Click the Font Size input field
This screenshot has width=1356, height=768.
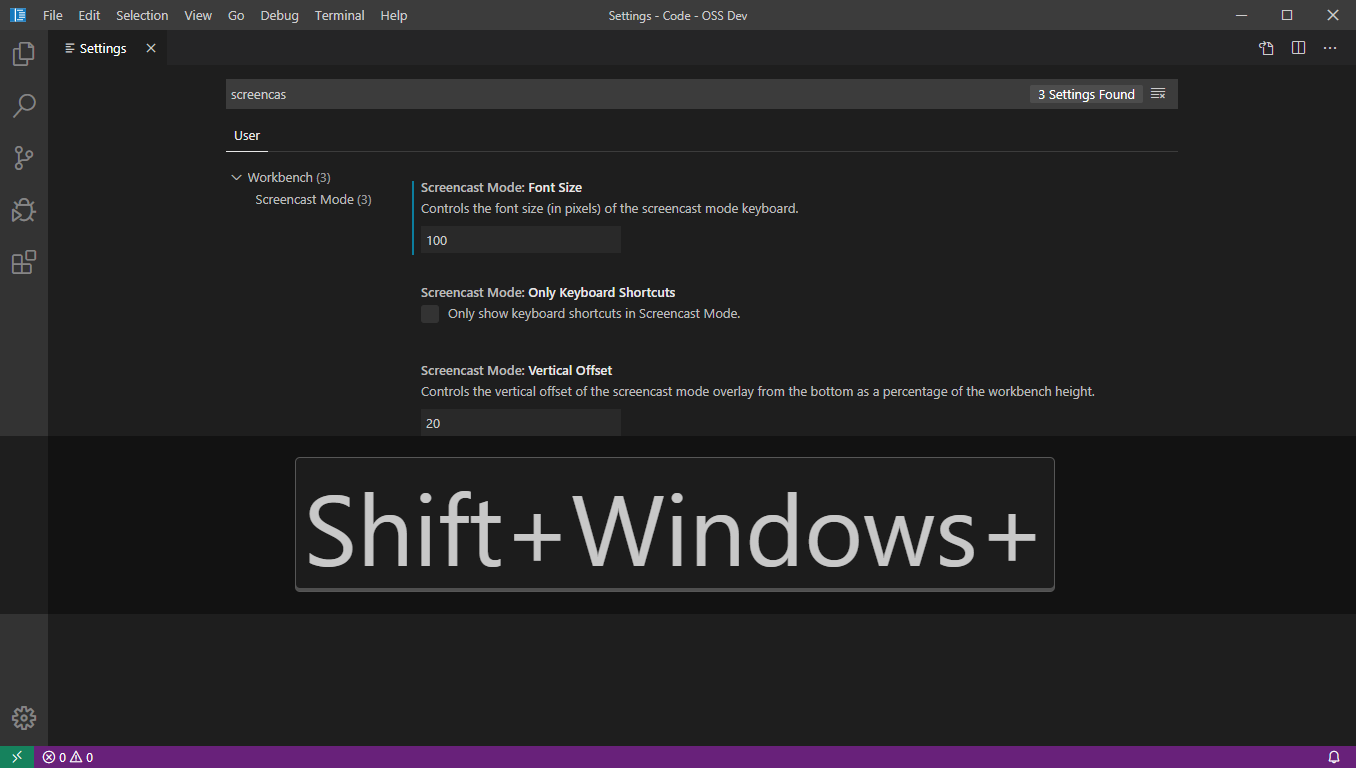pyautogui.click(x=521, y=240)
